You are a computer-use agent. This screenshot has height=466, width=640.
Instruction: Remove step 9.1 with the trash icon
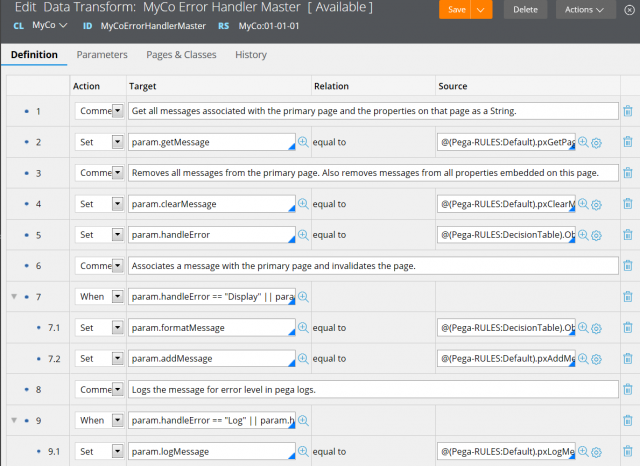[627, 452]
